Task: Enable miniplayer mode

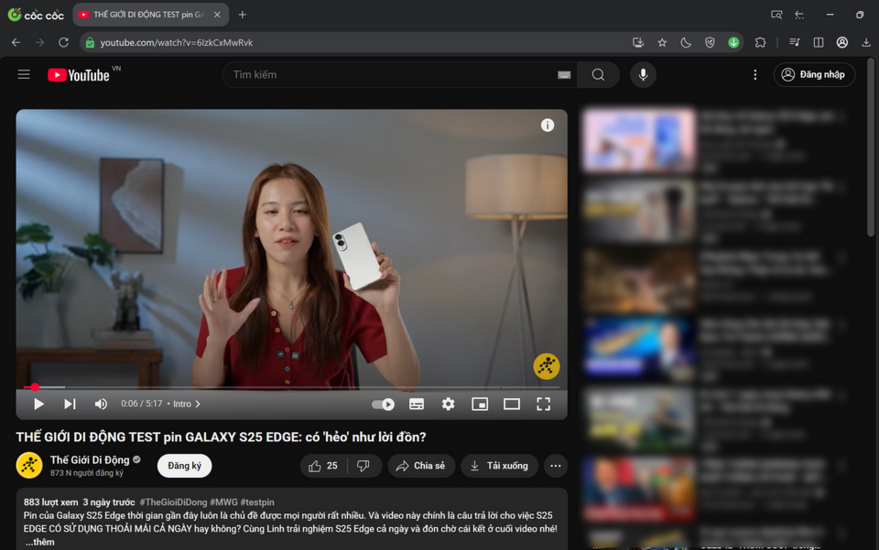Action: pos(480,404)
